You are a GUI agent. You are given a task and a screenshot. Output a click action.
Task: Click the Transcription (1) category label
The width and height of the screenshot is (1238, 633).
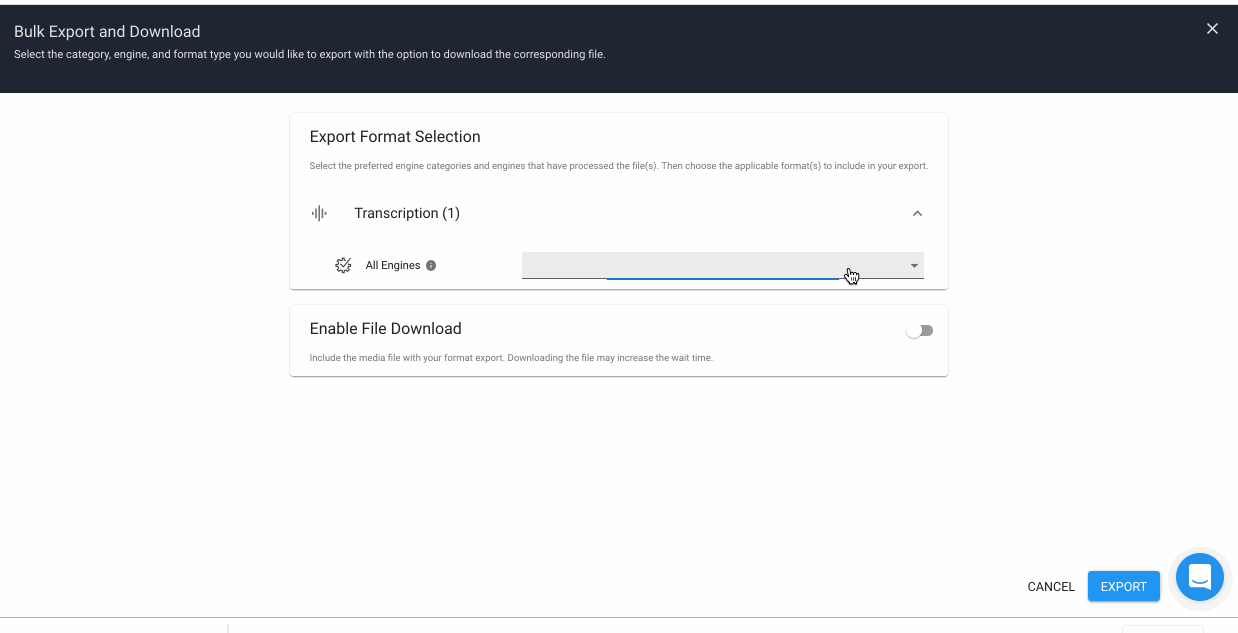[407, 213]
